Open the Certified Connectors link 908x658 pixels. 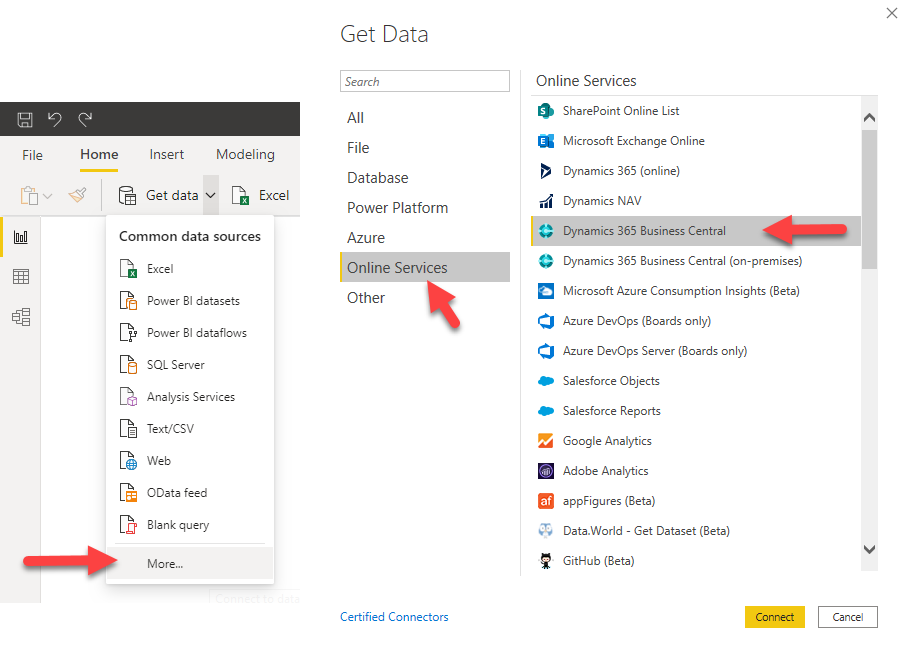[394, 617]
